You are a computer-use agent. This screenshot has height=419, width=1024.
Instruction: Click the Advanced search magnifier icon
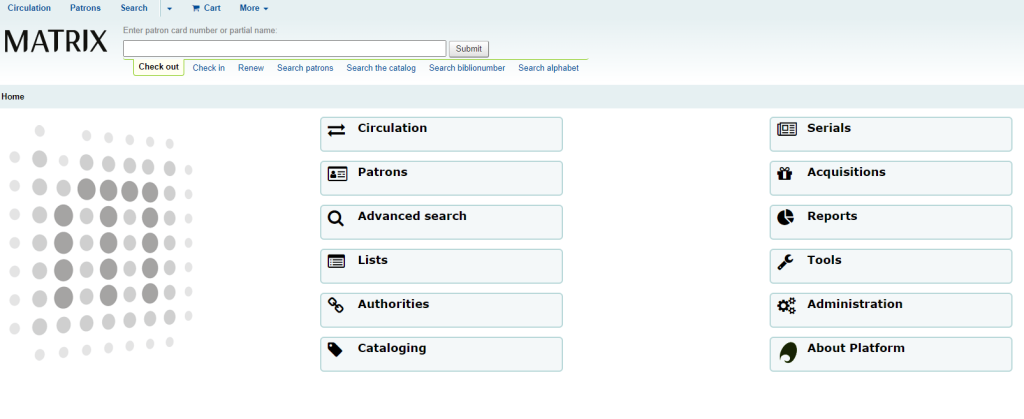click(x=337, y=218)
